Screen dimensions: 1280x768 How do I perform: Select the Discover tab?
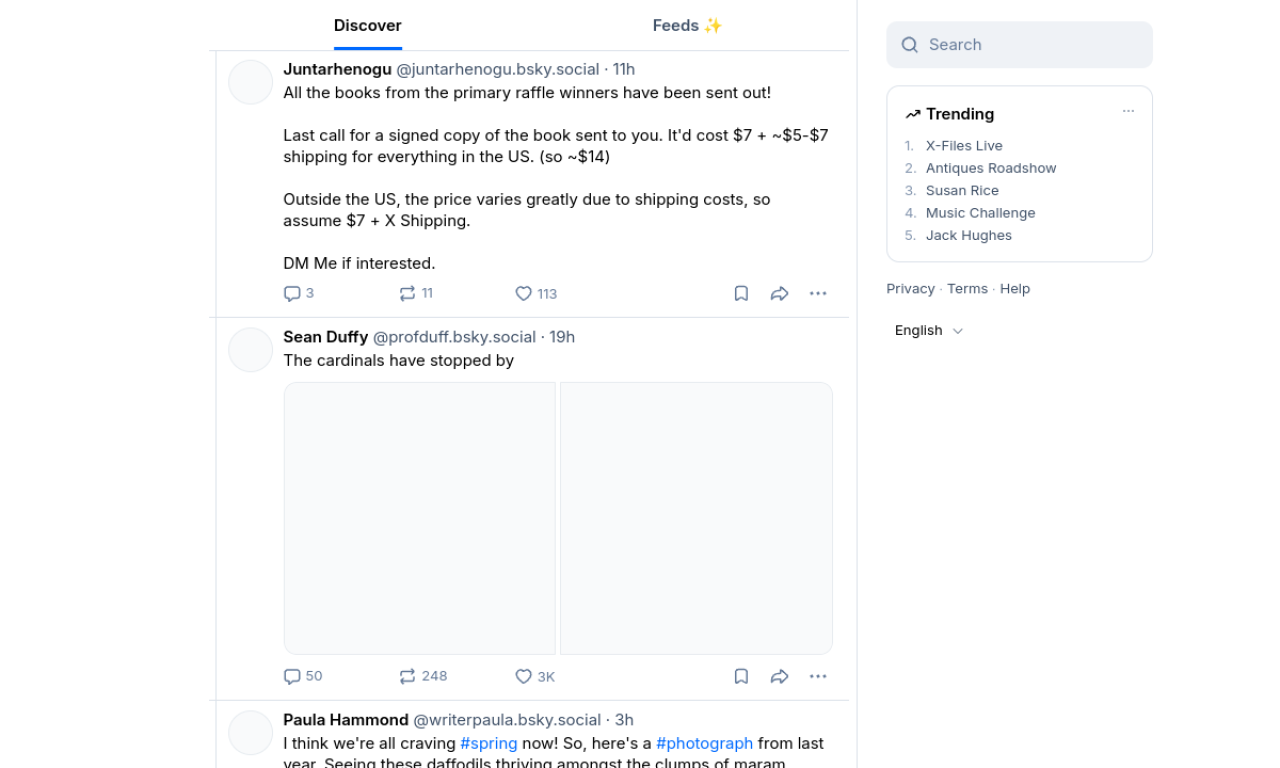point(368,26)
